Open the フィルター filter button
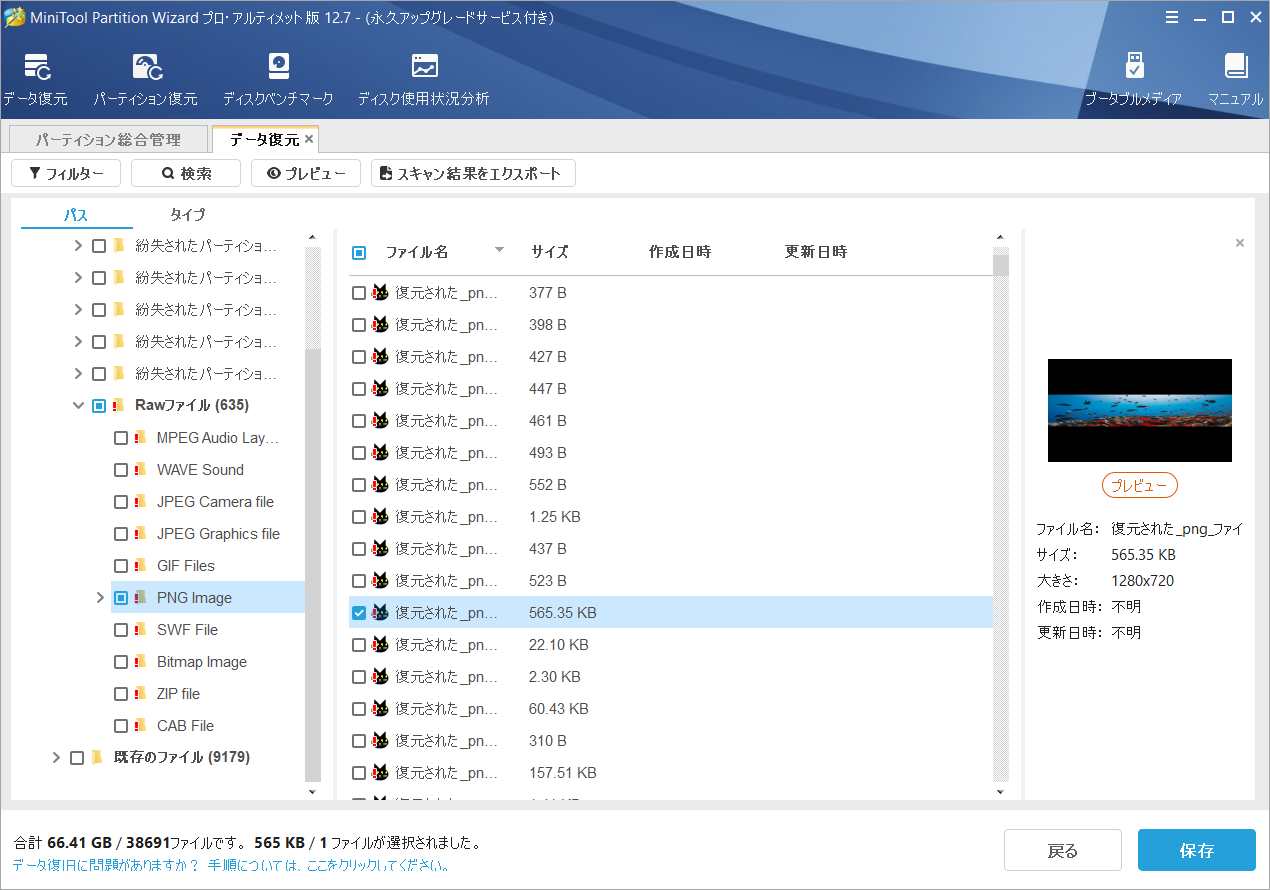 click(x=66, y=173)
